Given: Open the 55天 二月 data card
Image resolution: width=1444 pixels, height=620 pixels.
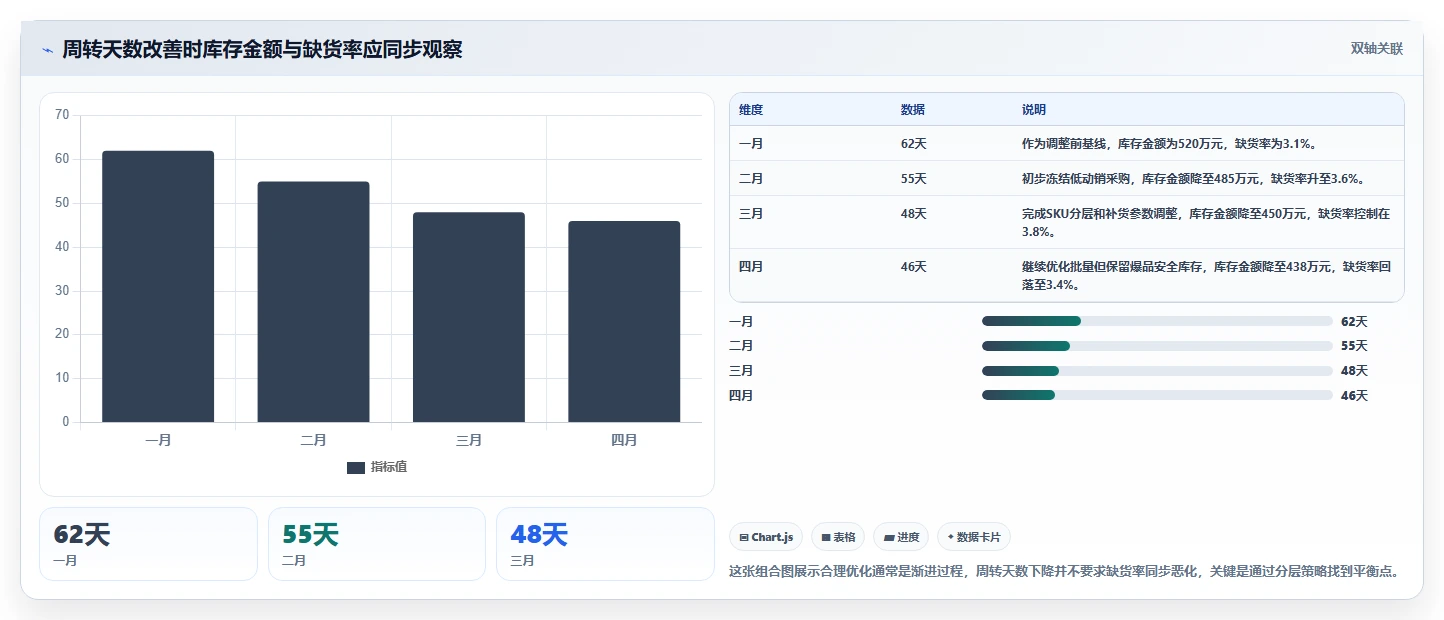Looking at the screenshot, I should tap(377, 544).
